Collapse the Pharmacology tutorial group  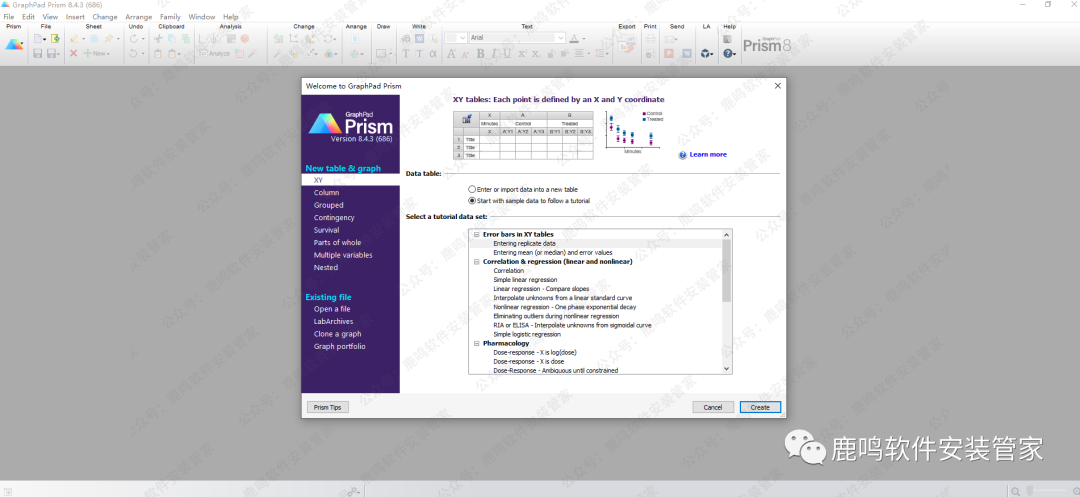(x=477, y=343)
